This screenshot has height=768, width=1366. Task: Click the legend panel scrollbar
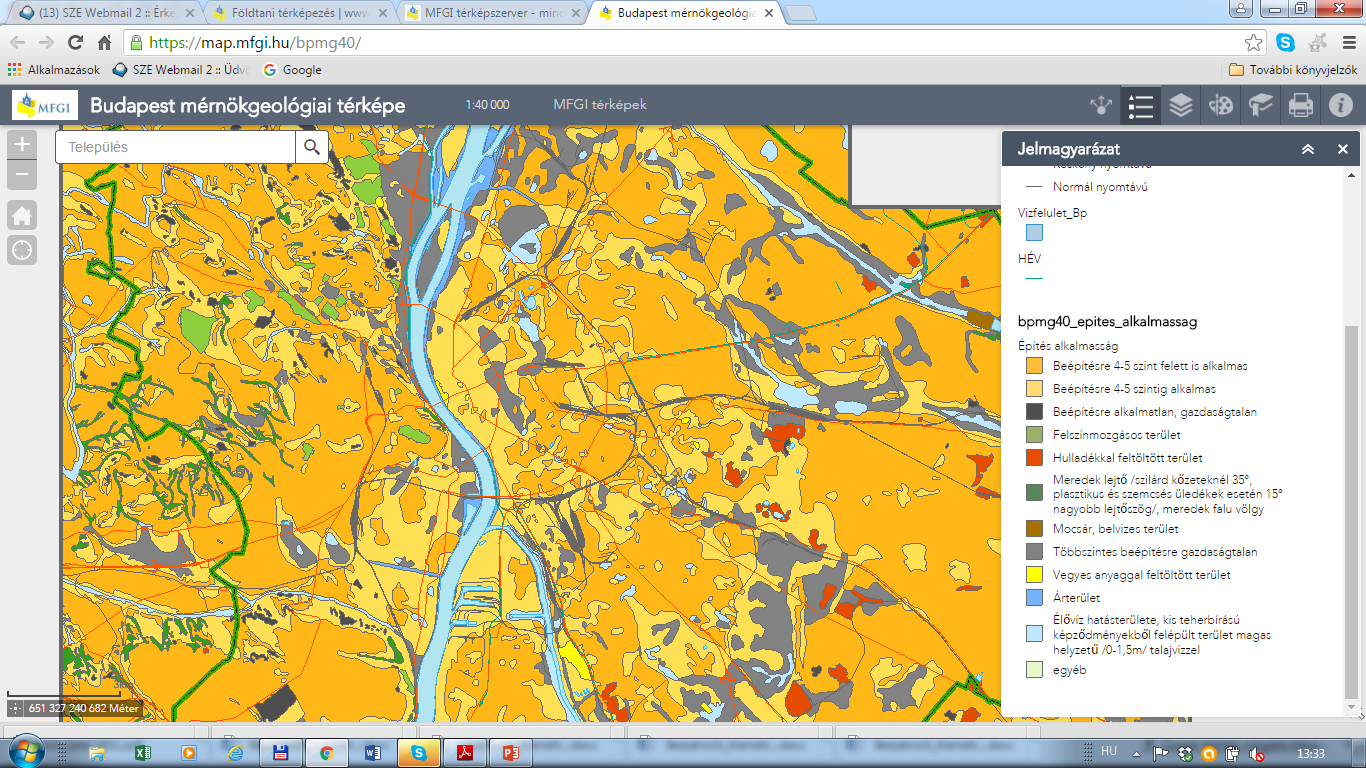pos(1351,512)
